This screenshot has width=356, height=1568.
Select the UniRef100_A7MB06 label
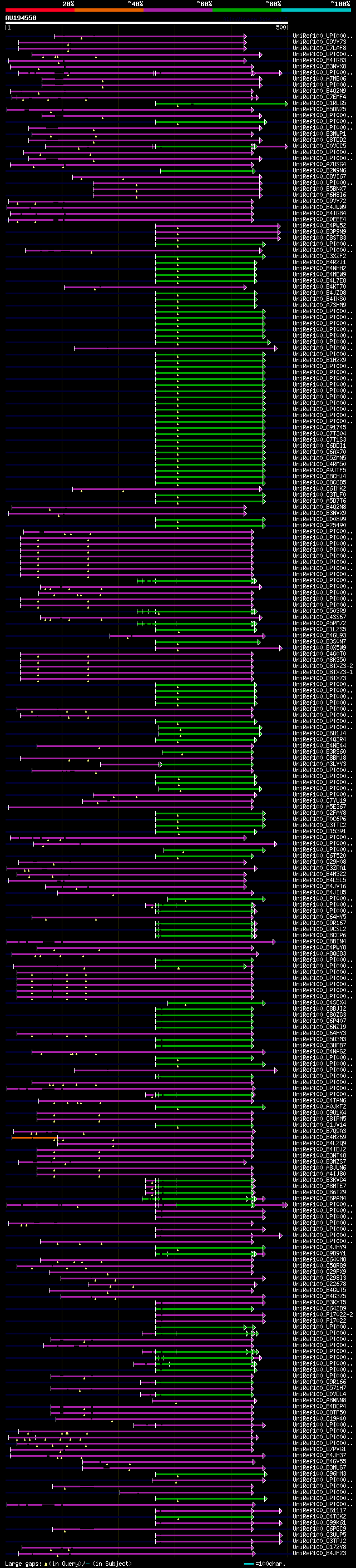click(x=319, y=78)
